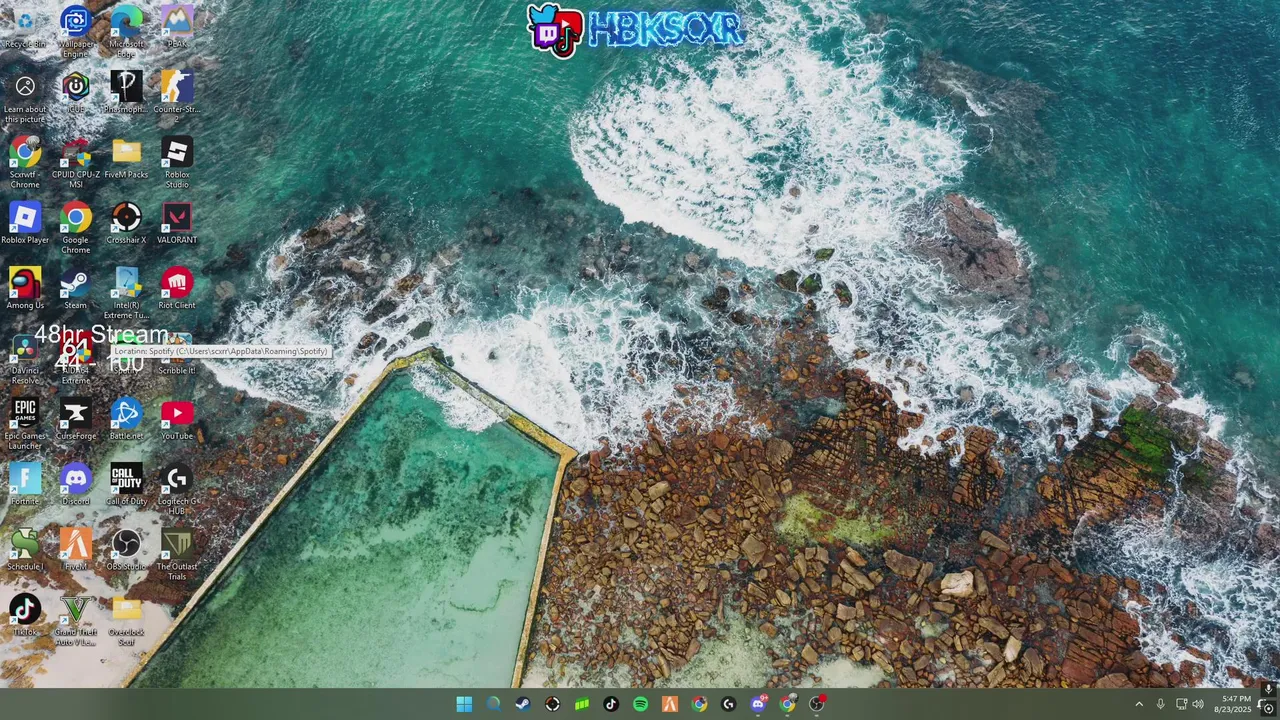
Task: Select the Phasmophobia desktop shortcut
Action: [x=126, y=93]
